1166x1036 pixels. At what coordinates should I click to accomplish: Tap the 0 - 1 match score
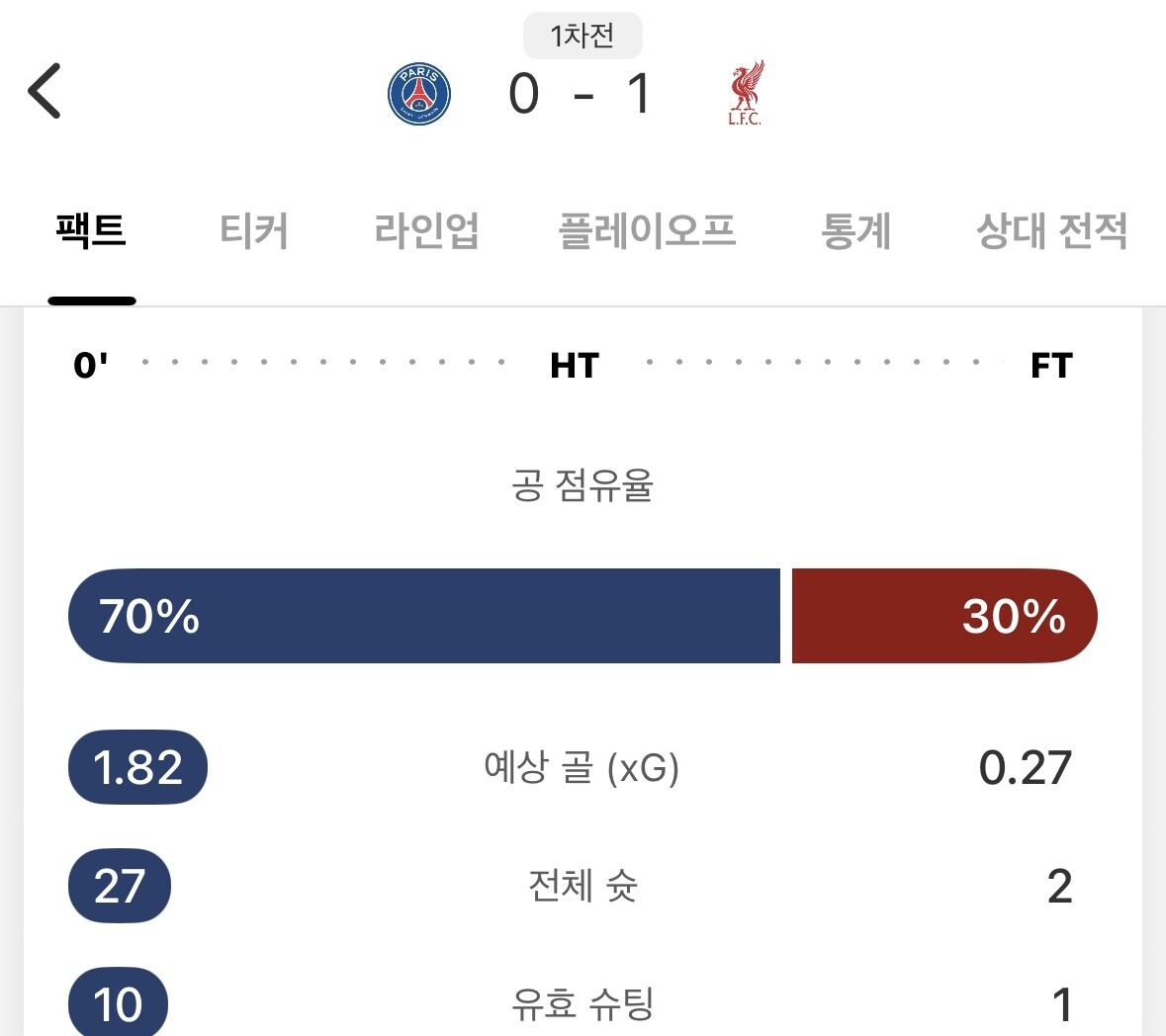pyautogui.click(x=582, y=95)
